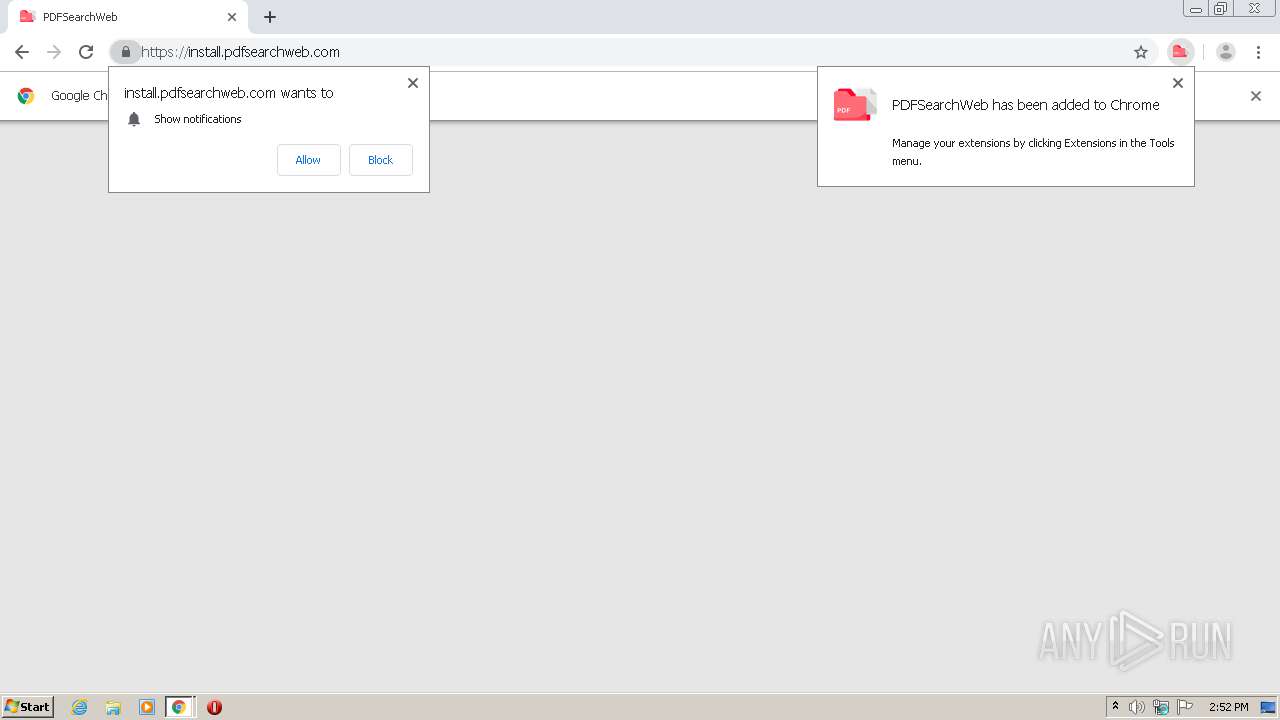Click the clock showing 2:52 PM

(x=1228, y=707)
